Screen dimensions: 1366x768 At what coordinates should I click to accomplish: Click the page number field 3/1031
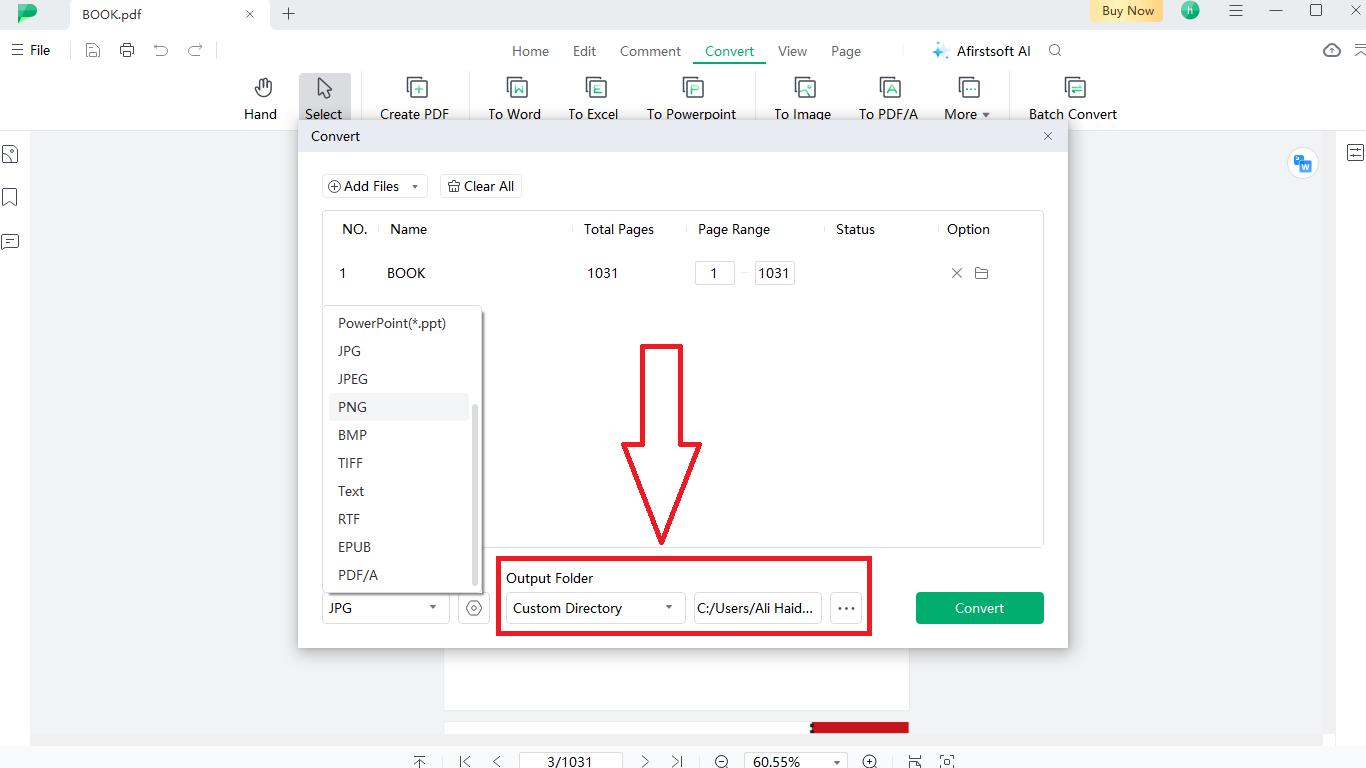[571, 762]
